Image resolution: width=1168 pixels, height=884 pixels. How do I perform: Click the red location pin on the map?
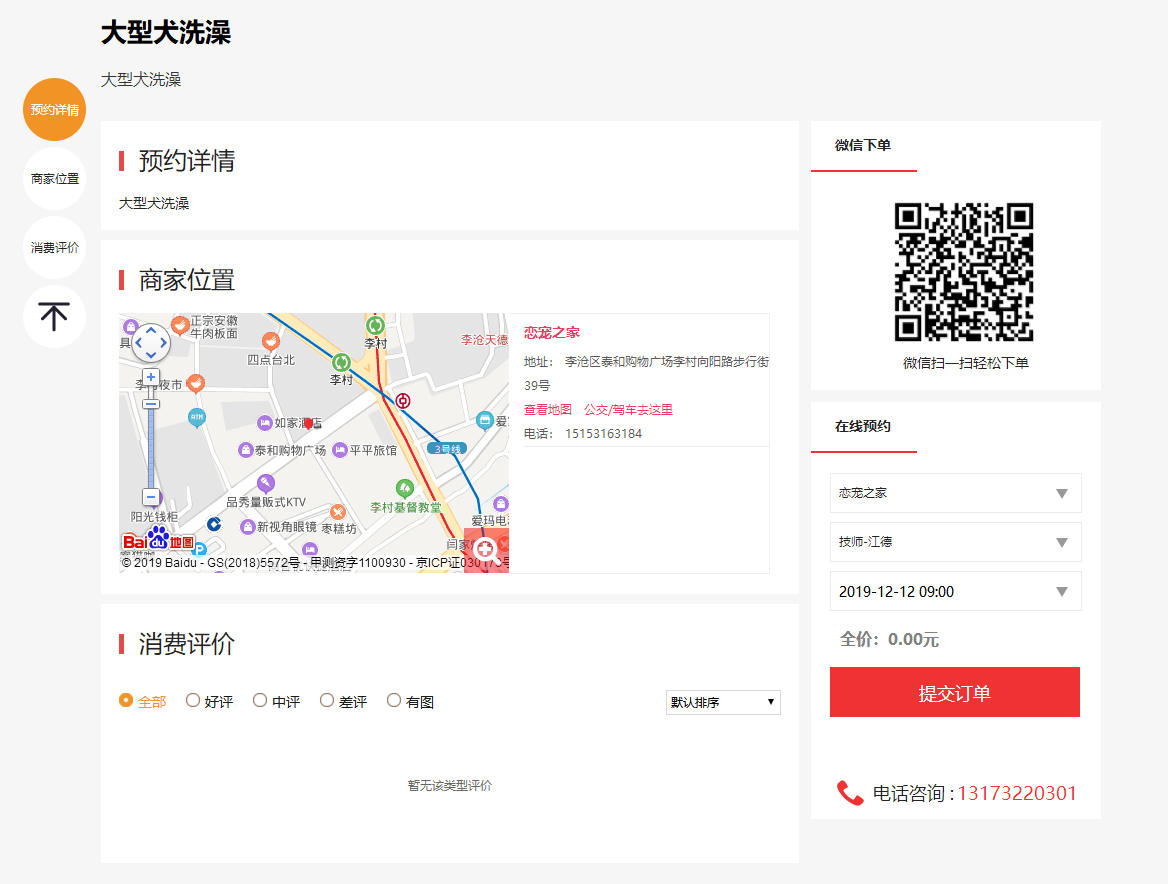point(308,424)
